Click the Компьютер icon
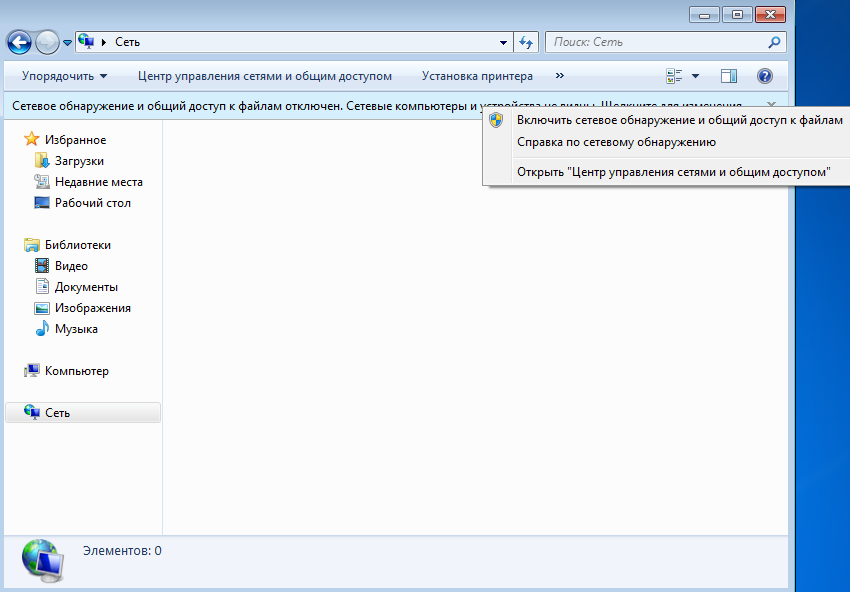 click(31, 371)
